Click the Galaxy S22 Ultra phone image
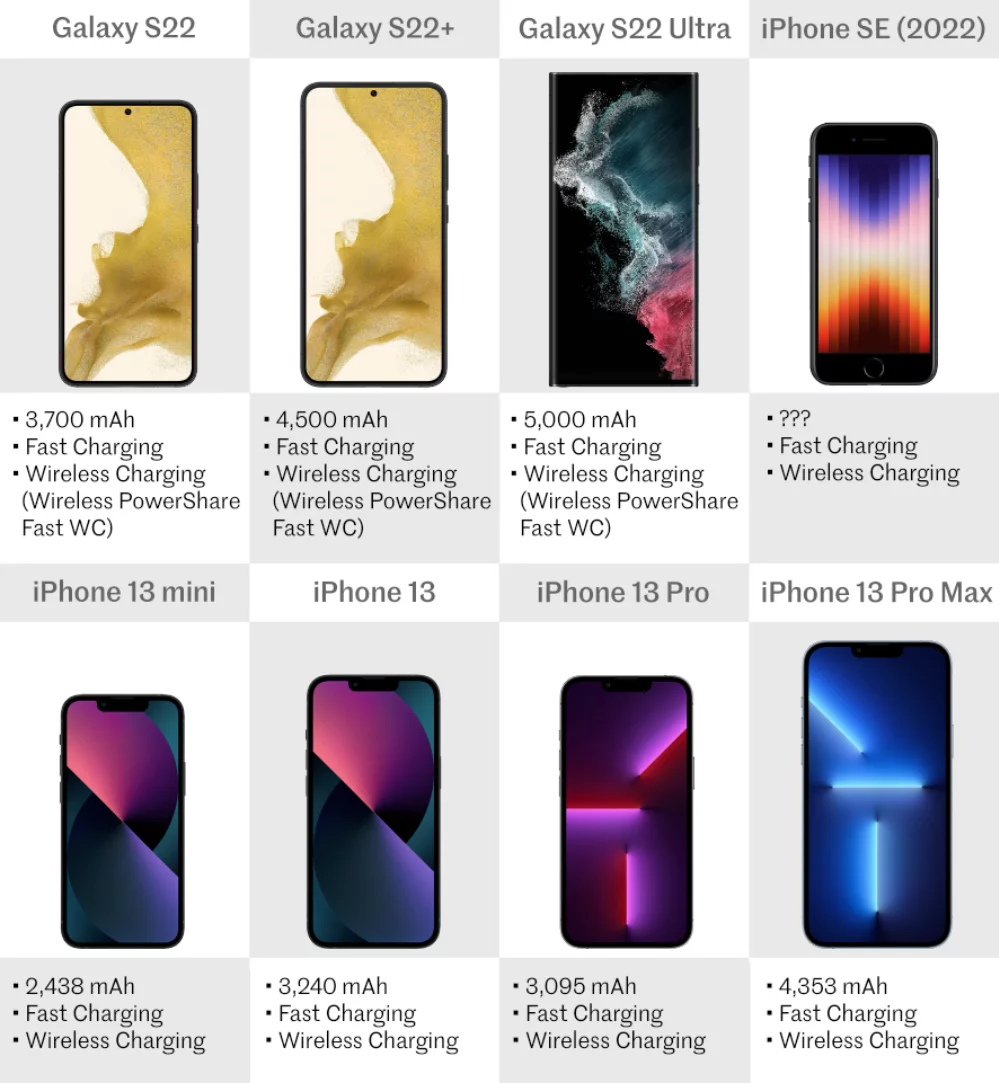Image resolution: width=999 pixels, height=1083 pixels. pyautogui.click(x=624, y=229)
